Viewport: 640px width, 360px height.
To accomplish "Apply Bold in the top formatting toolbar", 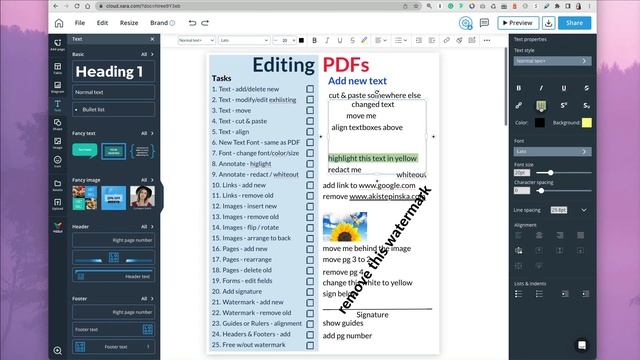I will (314, 40).
